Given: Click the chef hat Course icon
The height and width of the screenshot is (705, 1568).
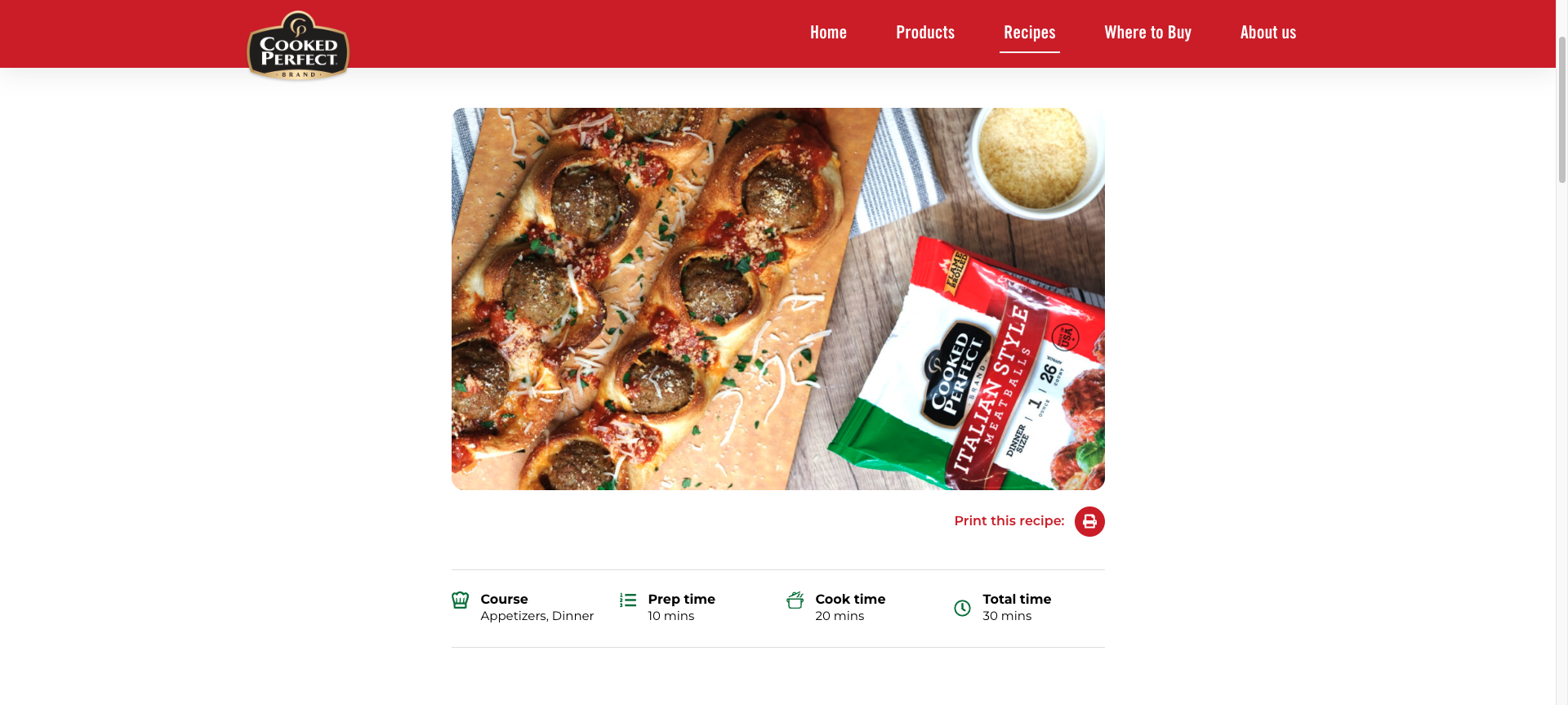Looking at the screenshot, I should pos(461,600).
